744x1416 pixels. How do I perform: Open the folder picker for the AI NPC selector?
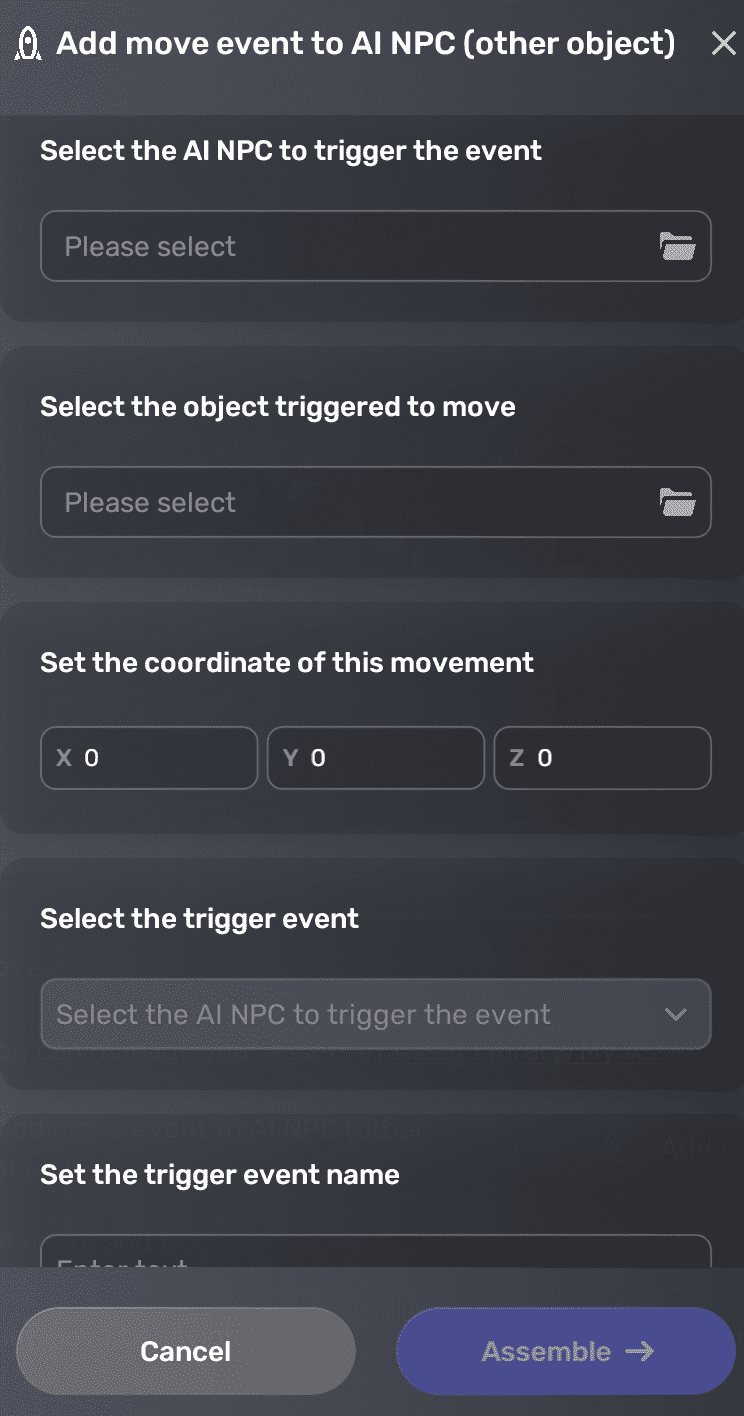click(679, 246)
